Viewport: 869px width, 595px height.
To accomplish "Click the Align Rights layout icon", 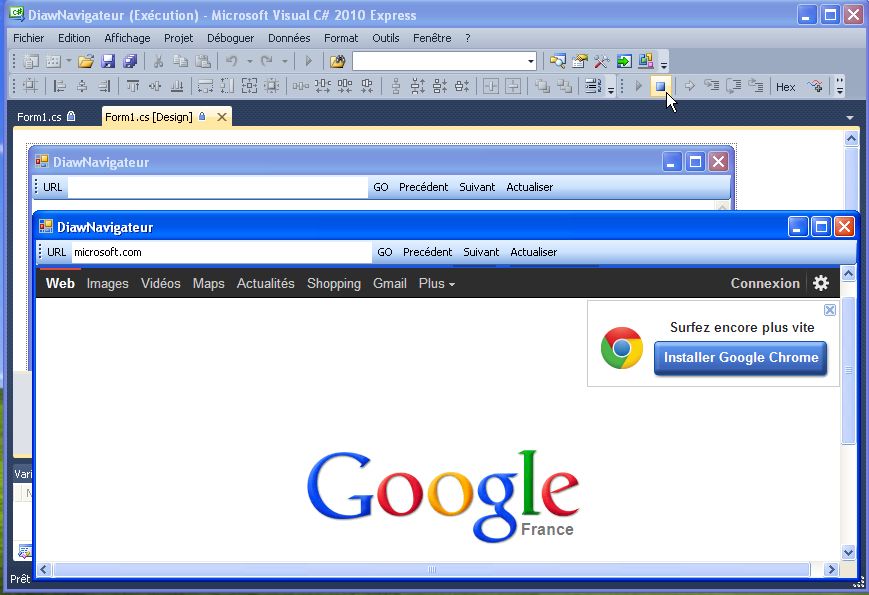I will 104,86.
